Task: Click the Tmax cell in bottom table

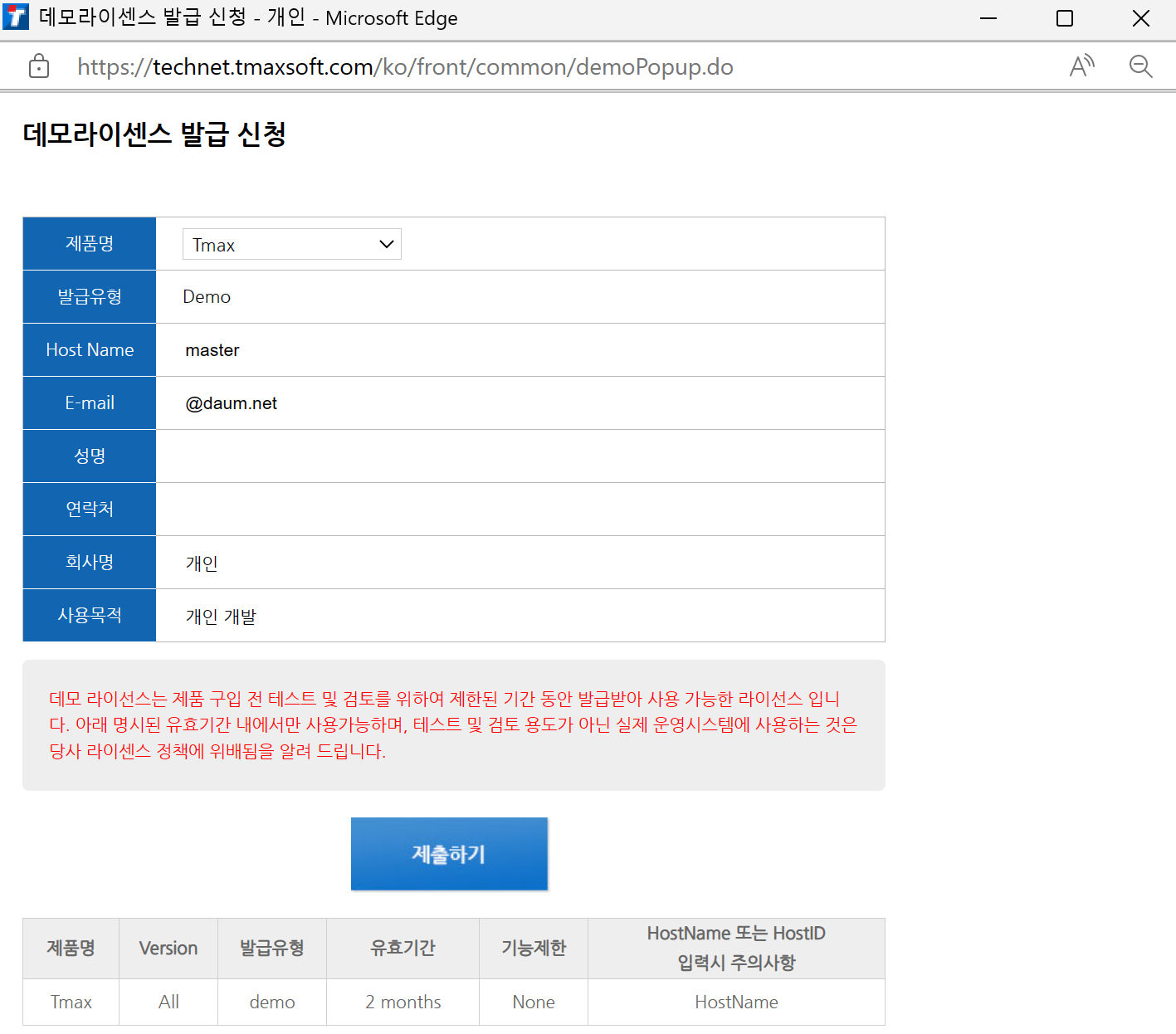Action: 71,1002
